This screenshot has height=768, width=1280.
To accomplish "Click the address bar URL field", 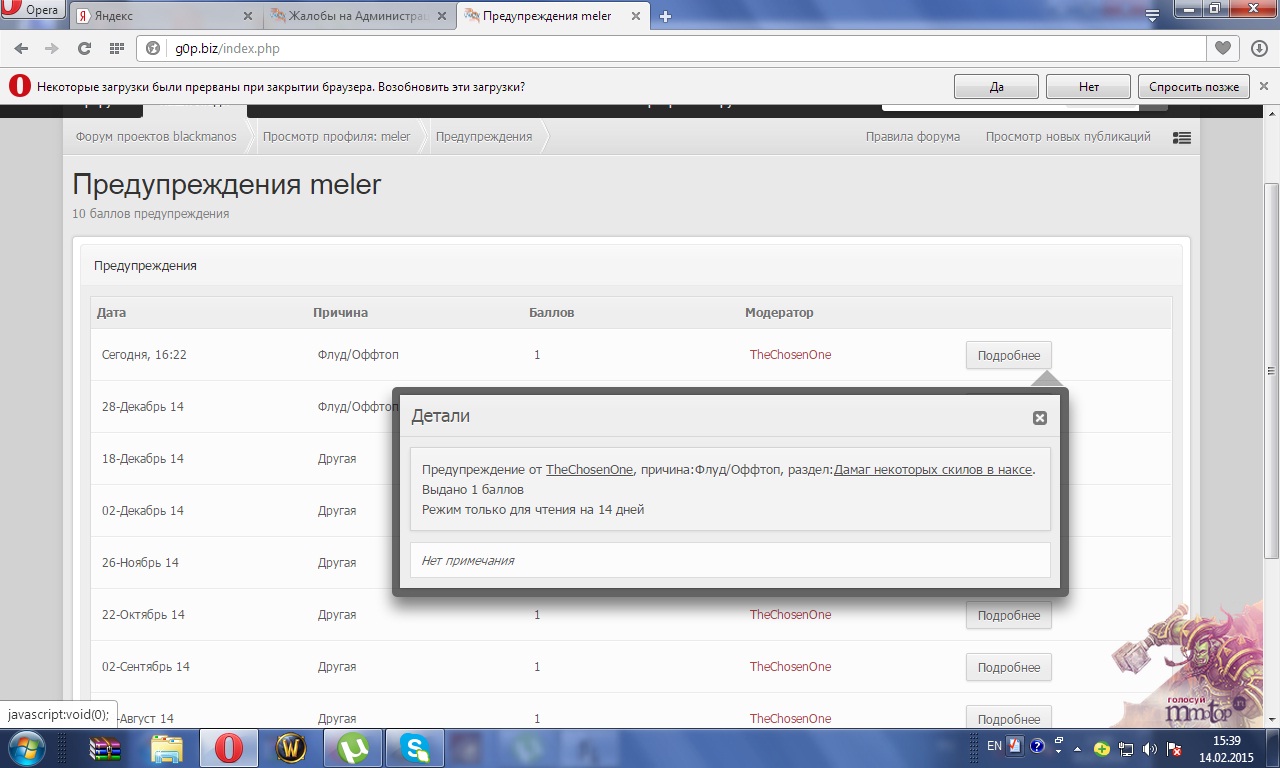I will (x=660, y=48).
